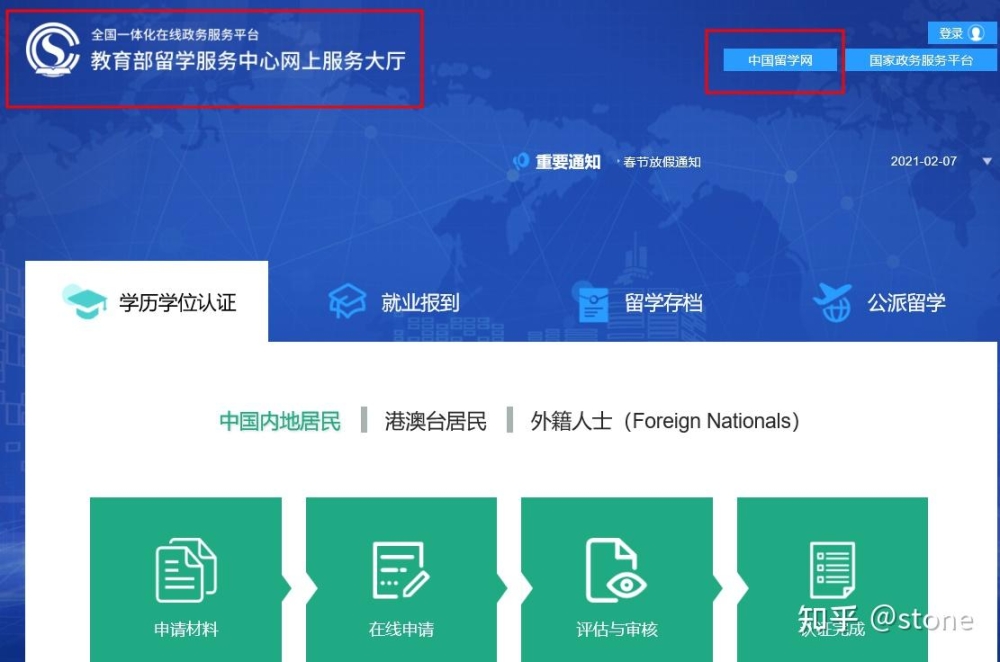The width and height of the screenshot is (1000, 662).
Task: Click the green graduation cap icon
Action: click(85, 302)
